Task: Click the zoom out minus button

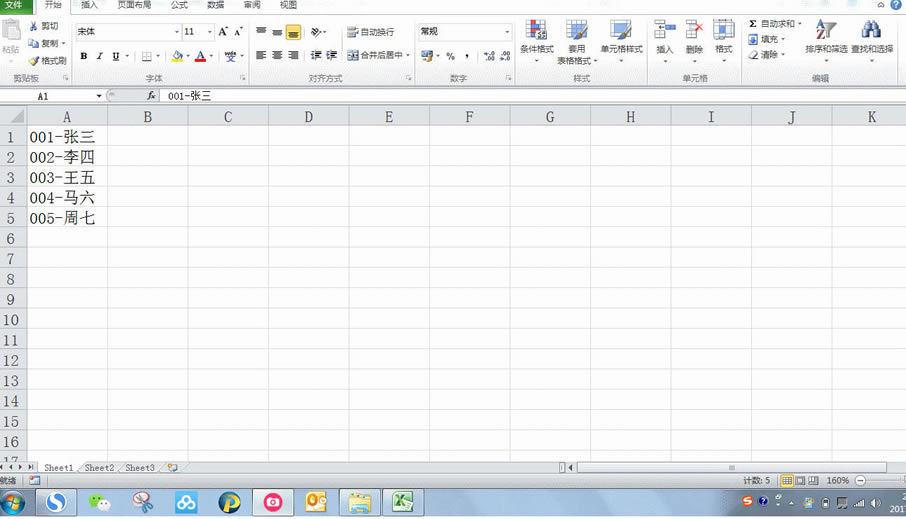Action: (x=860, y=480)
